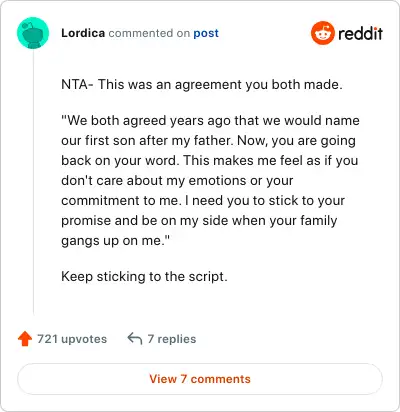400x412 pixels.
Task: Click the 'View 7 comments' button
Action: coord(200,379)
